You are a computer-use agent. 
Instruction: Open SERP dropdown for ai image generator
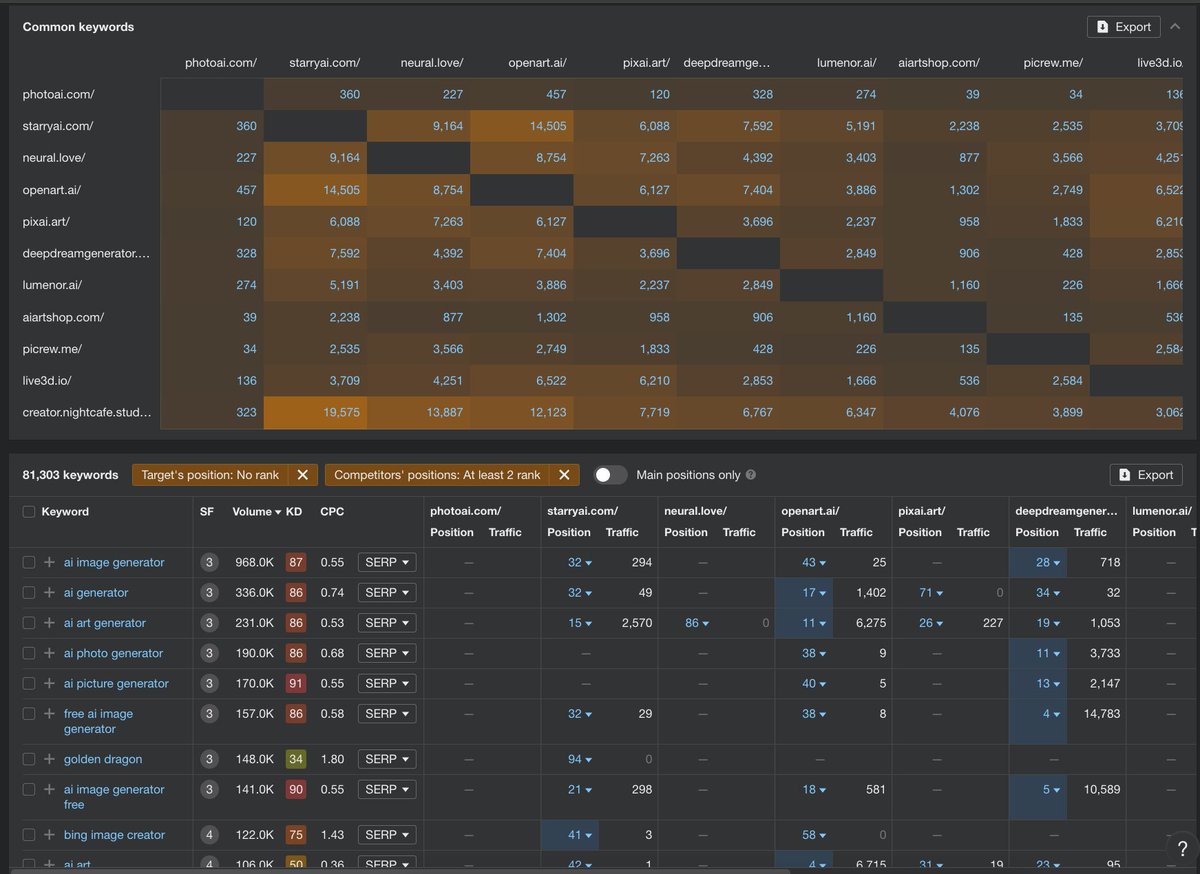coord(387,562)
